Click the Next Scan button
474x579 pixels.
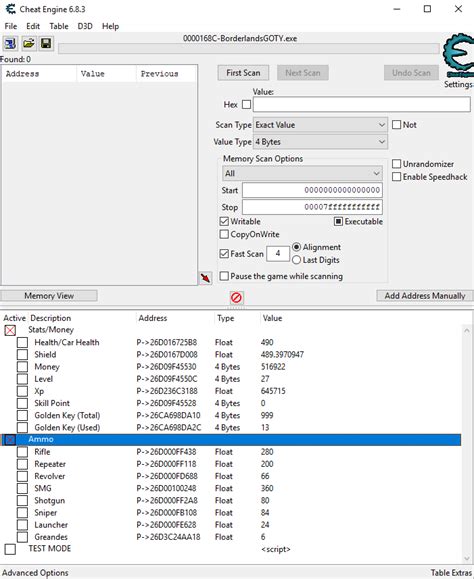tap(303, 73)
